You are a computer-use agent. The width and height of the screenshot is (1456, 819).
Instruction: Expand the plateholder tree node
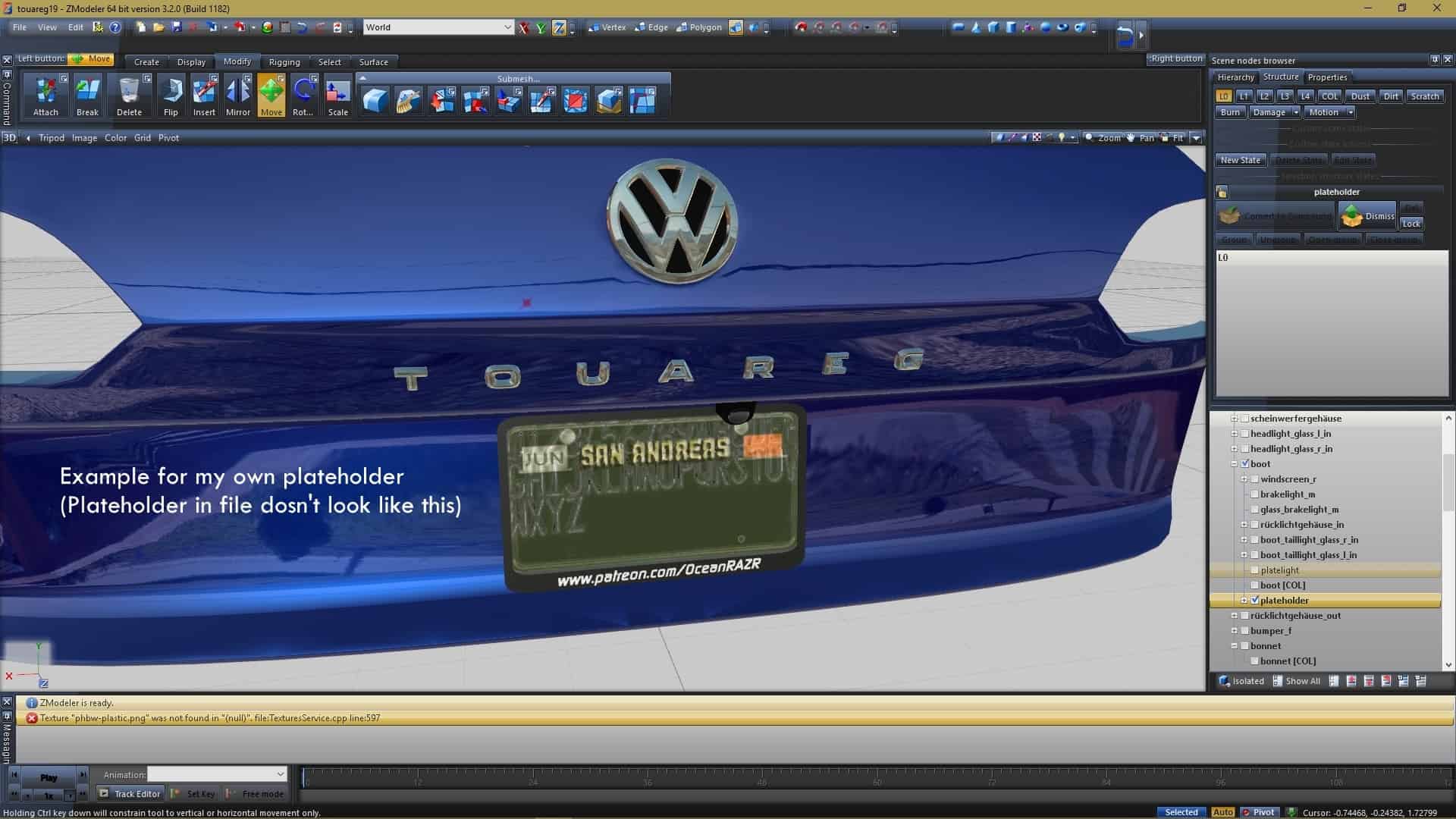point(1244,601)
